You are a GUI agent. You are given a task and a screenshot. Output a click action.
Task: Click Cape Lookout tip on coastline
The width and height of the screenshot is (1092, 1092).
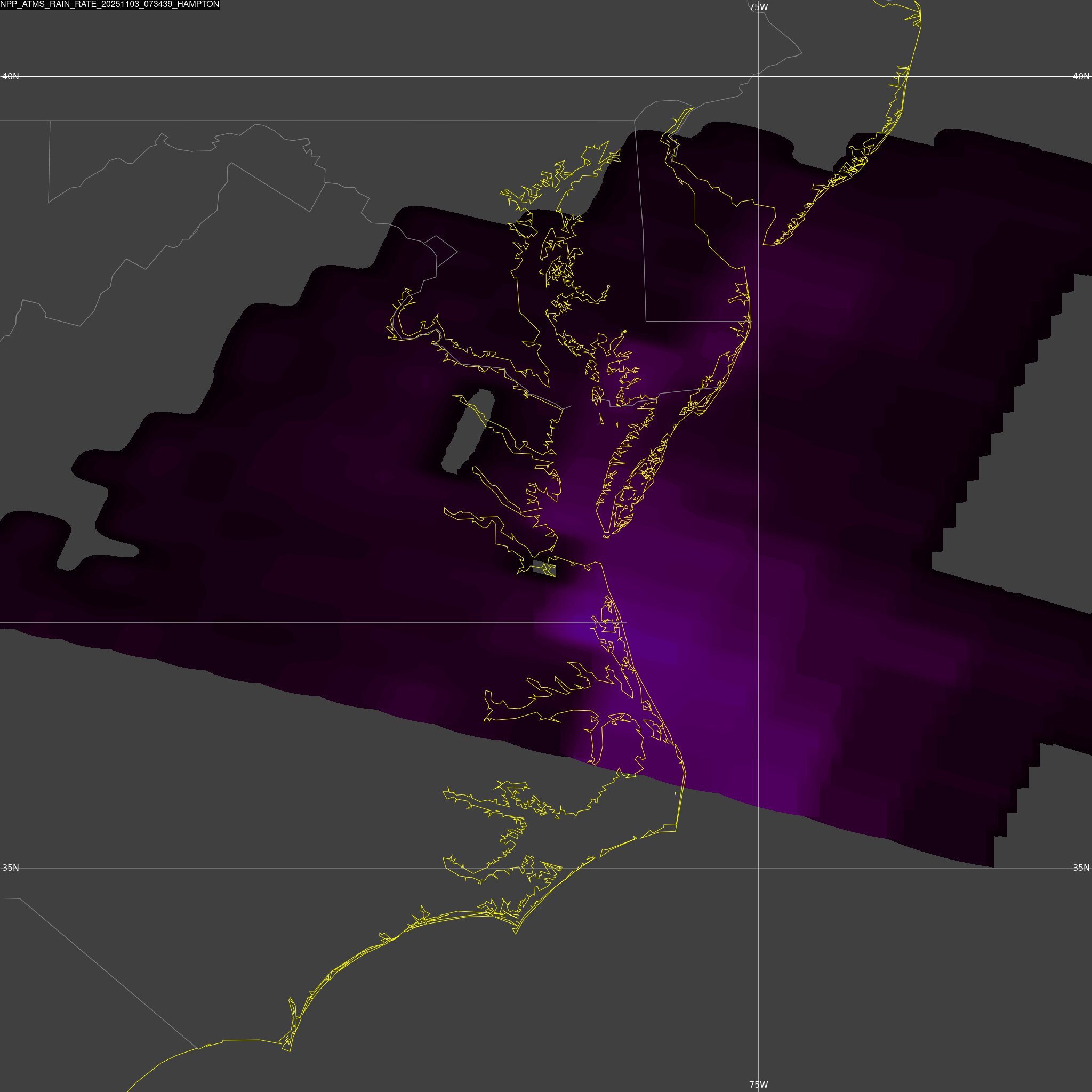tap(516, 933)
